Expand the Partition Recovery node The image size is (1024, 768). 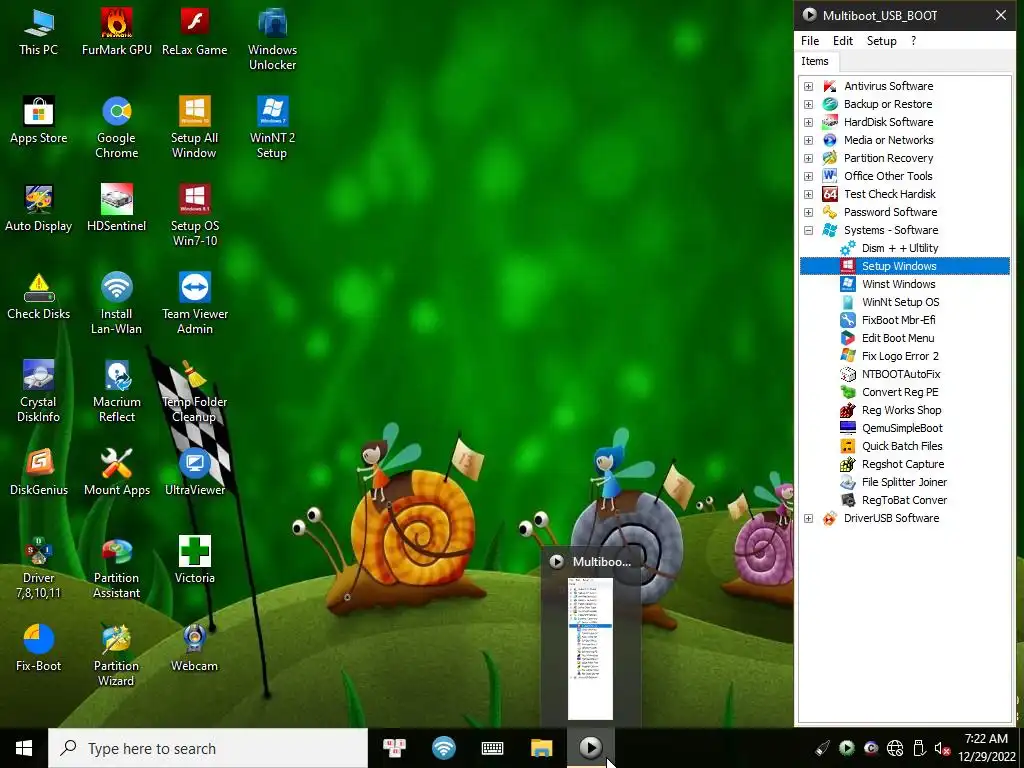coord(808,158)
